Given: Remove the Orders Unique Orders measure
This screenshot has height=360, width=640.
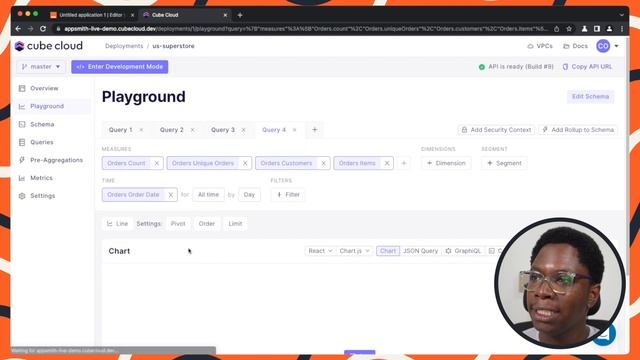Looking at the screenshot, I should tap(245, 163).
